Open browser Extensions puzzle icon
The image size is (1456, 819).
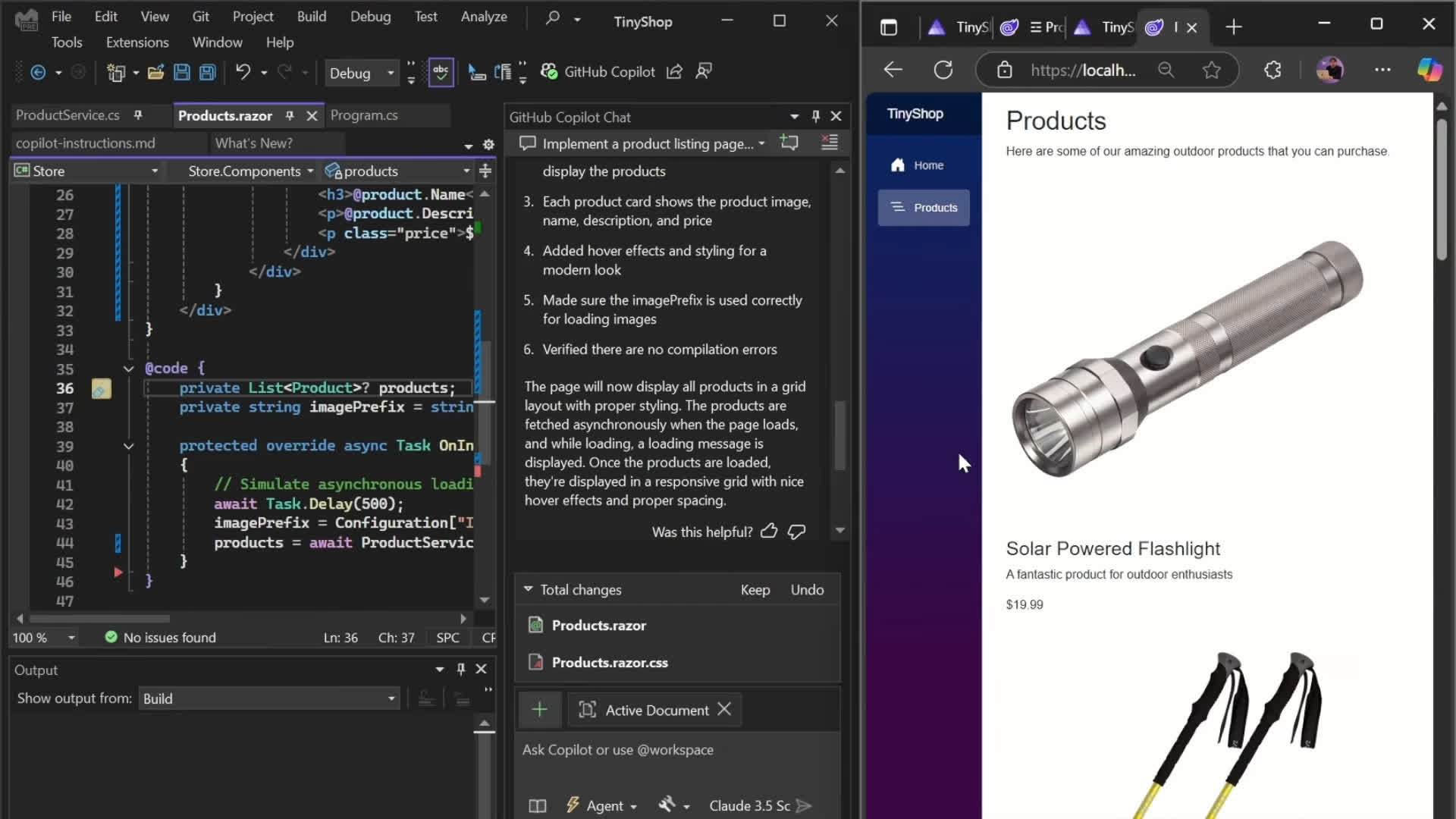[x=1272, y=71]
